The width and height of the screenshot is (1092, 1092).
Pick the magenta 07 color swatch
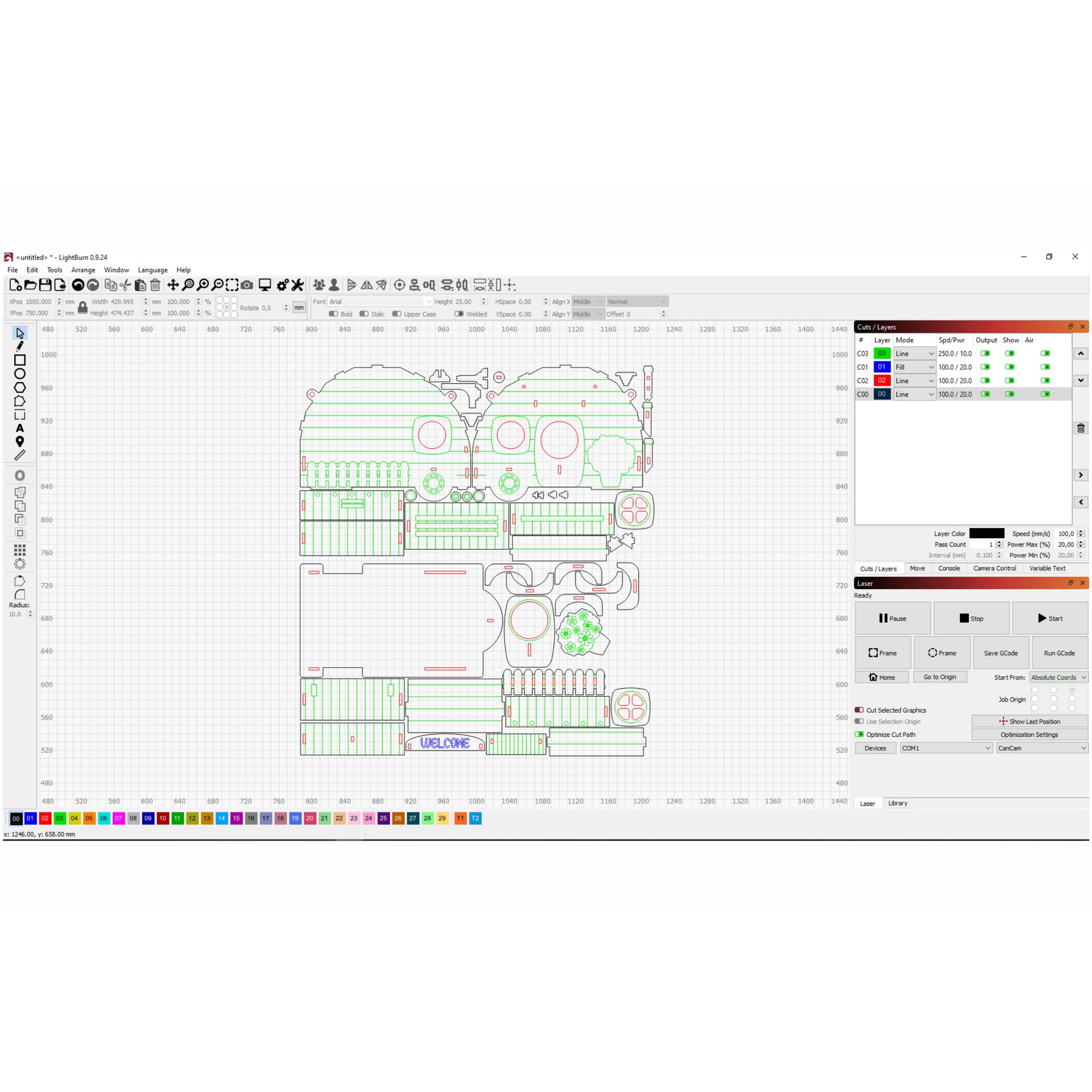pyautogui.click(x=118, y=818)
